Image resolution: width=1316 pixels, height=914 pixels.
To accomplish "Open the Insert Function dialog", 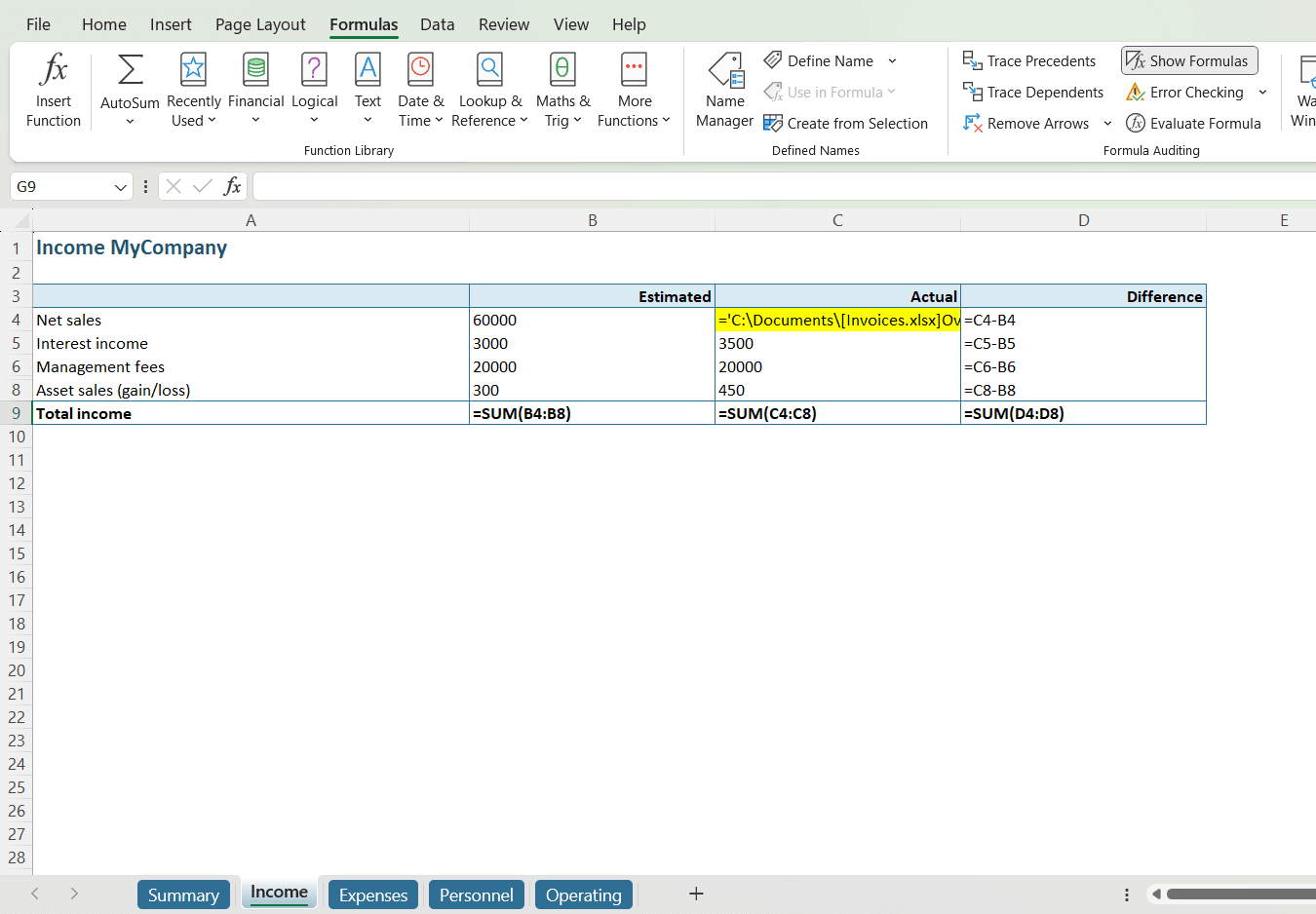I will (x=54, y=88).
